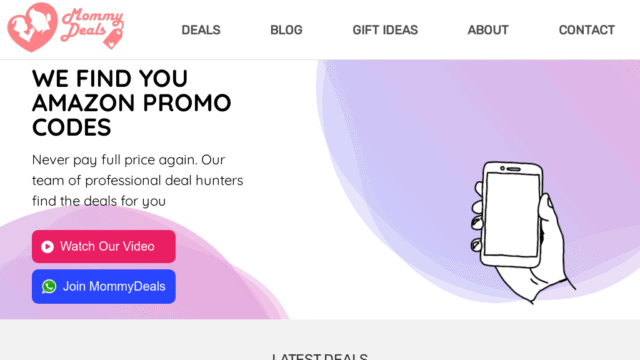Click the 'We Find You Amazon Promo Codes' heading

(x=131, y=103)
